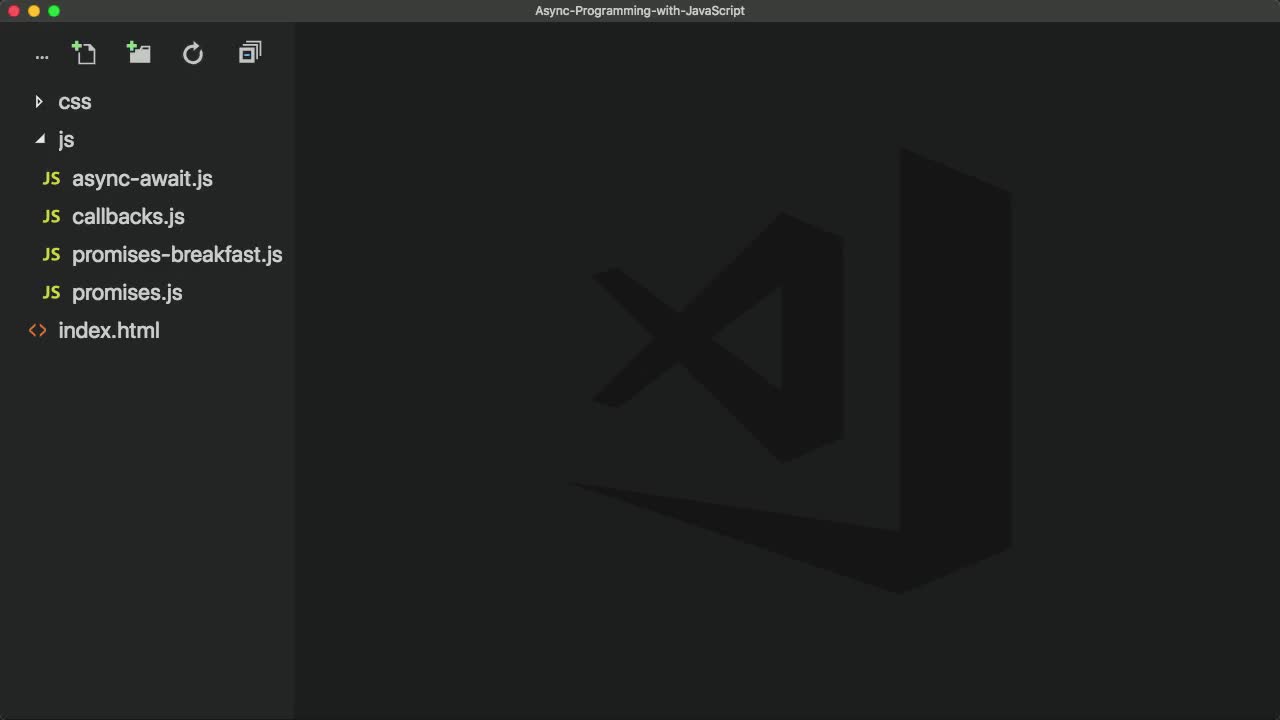This screenshot has width=1280, height=720.
Task: Open callbacks.js
Action: point(128,216)
